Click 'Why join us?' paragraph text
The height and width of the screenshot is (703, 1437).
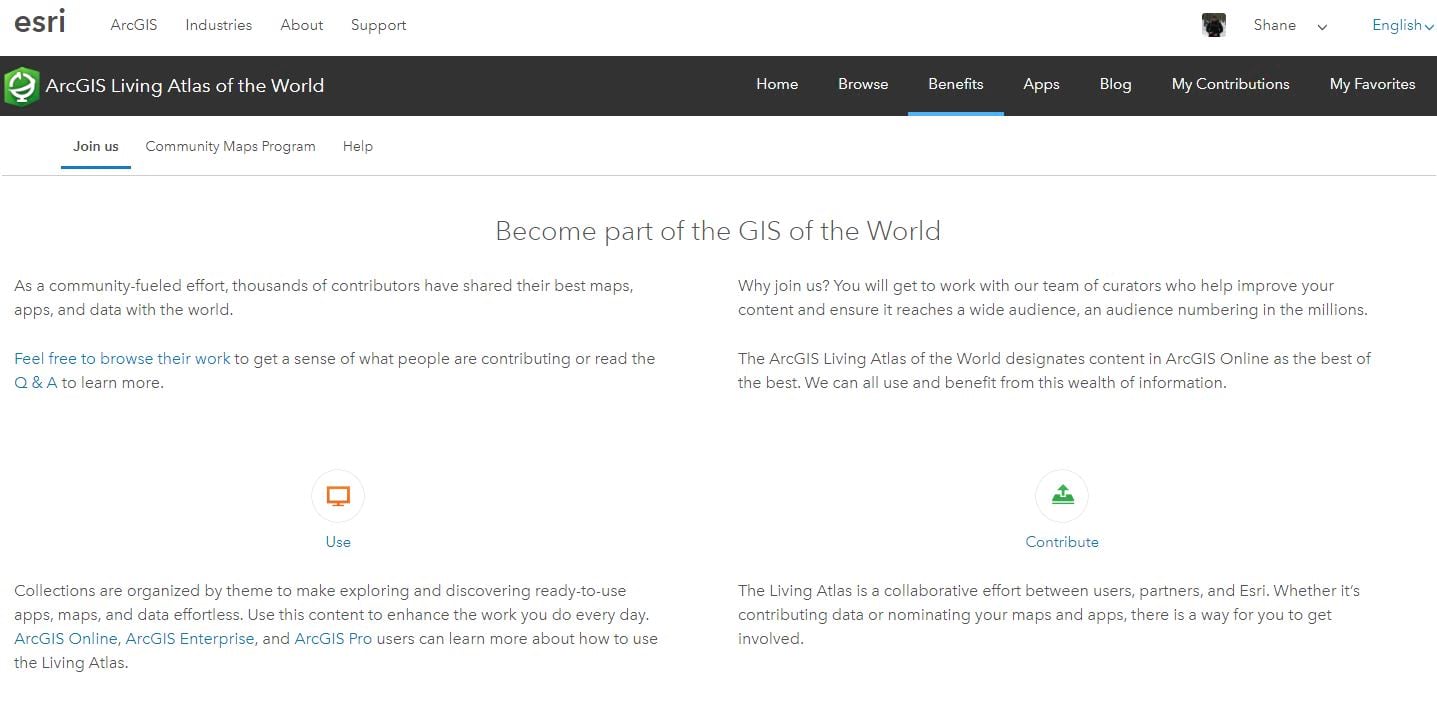(1052, 298)
